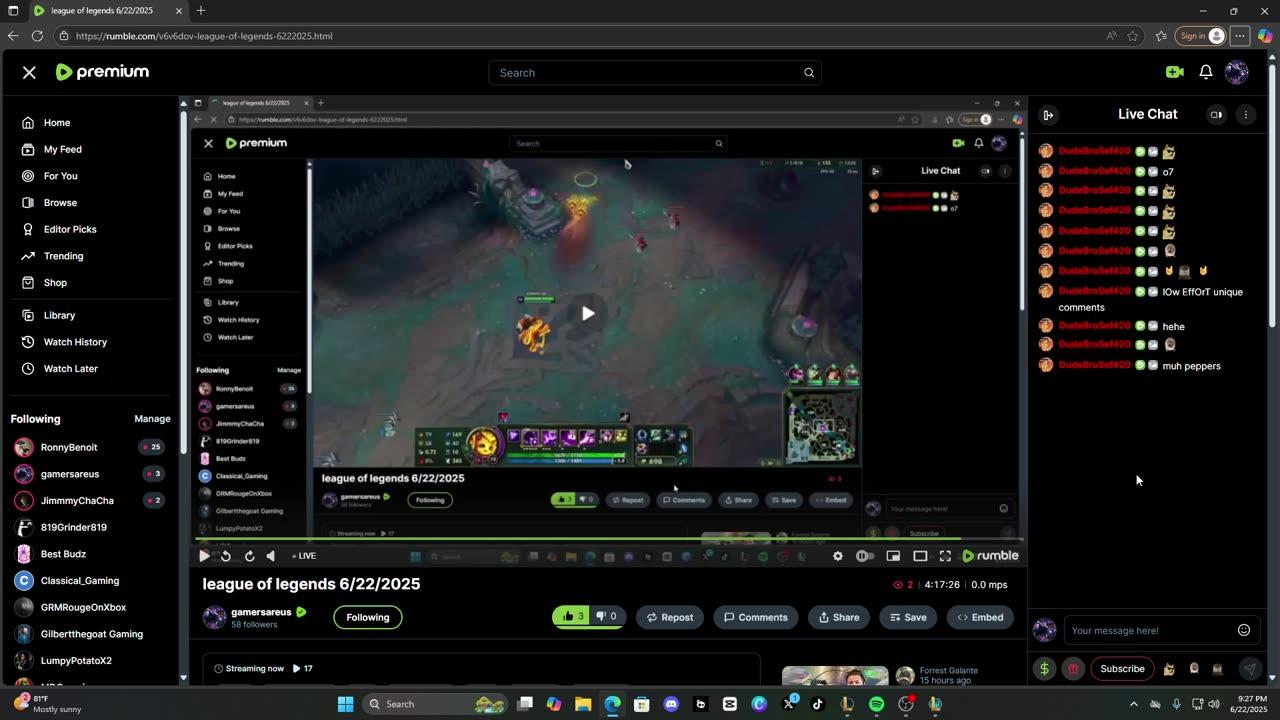This screenshot has height=720, width=1280.
Task: Add page to browser favorites star
Action: coord(1133,36)
